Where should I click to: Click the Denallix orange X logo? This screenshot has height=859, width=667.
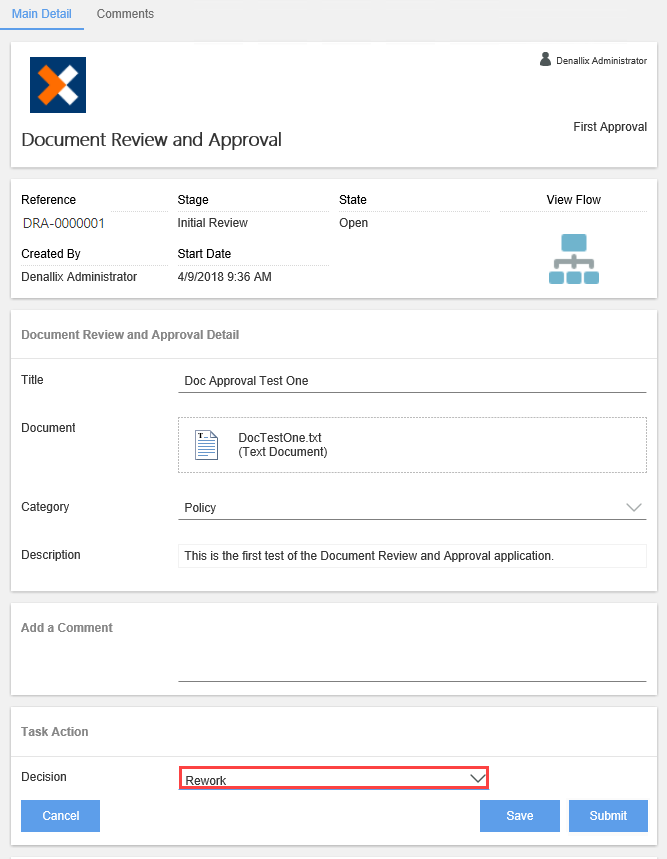[58, 85]
